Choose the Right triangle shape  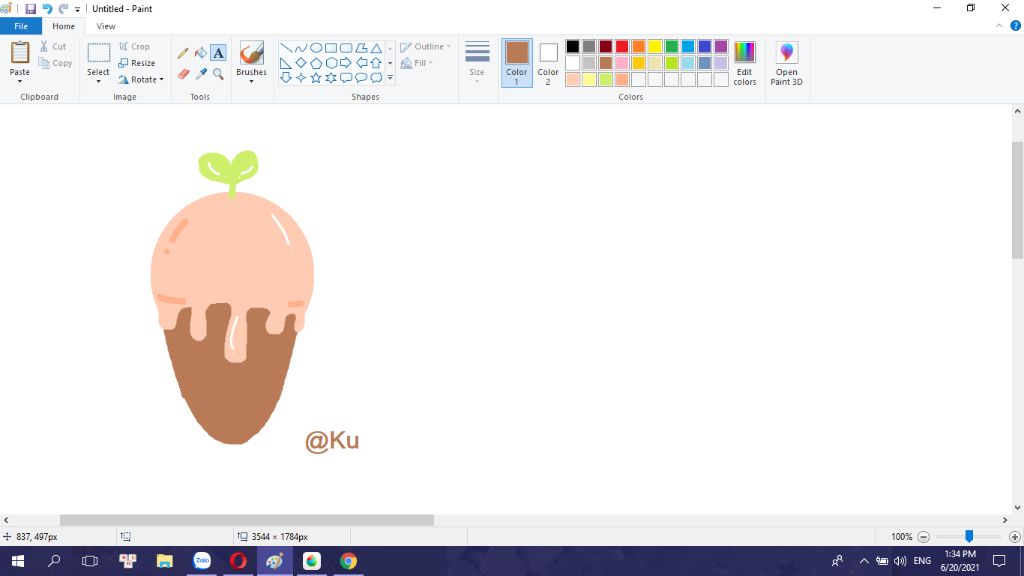point(285,63)
